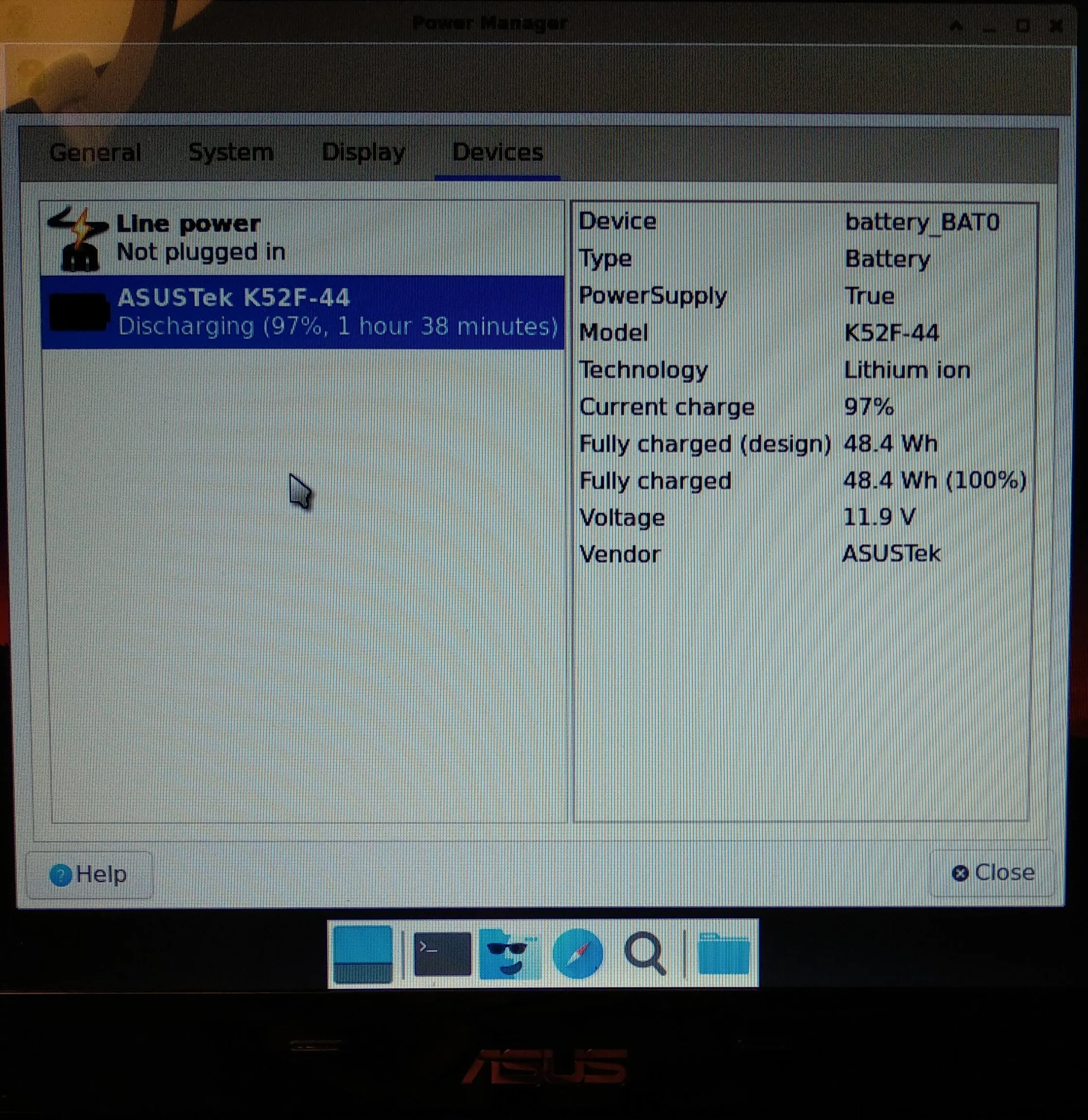The height and width of the screenshot is (1120, 1088).
Task: Open the blue folder dock icon
Action: pyautogui.click(x=723, y=954)
